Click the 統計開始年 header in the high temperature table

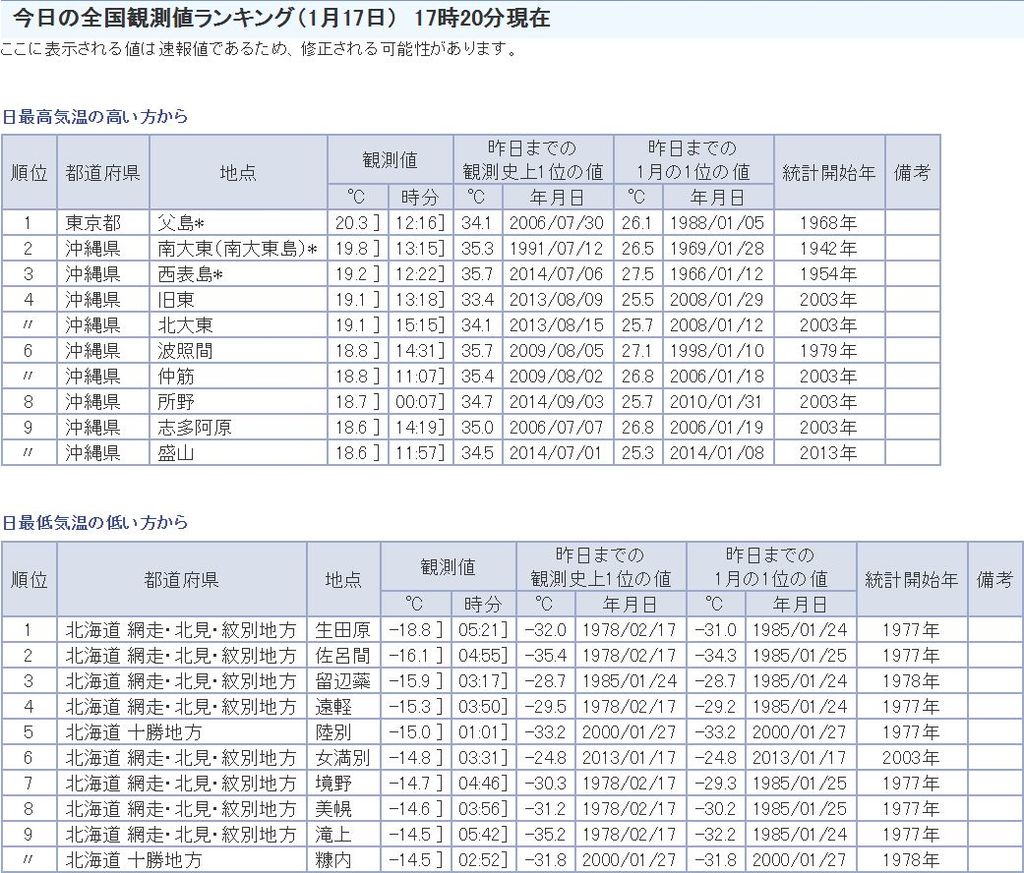828,172
